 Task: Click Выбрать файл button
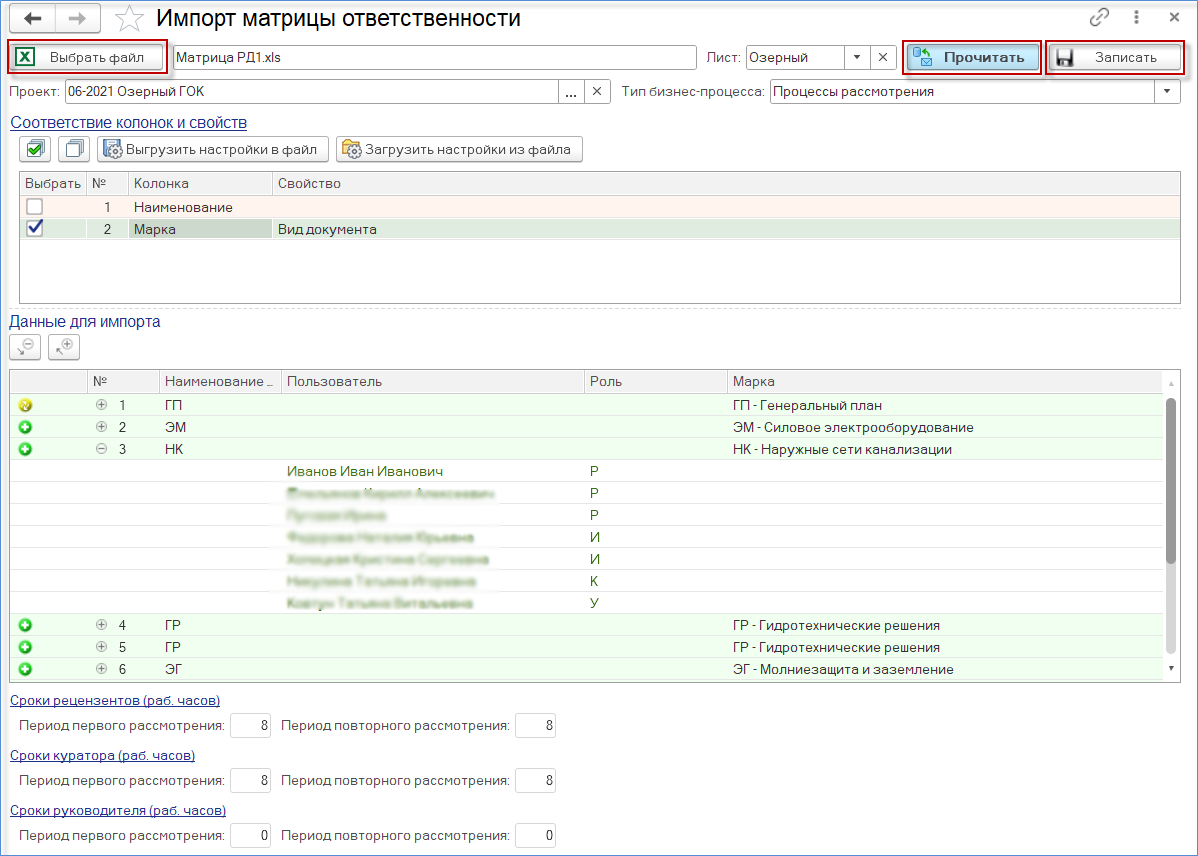click(x=87, y=57)
